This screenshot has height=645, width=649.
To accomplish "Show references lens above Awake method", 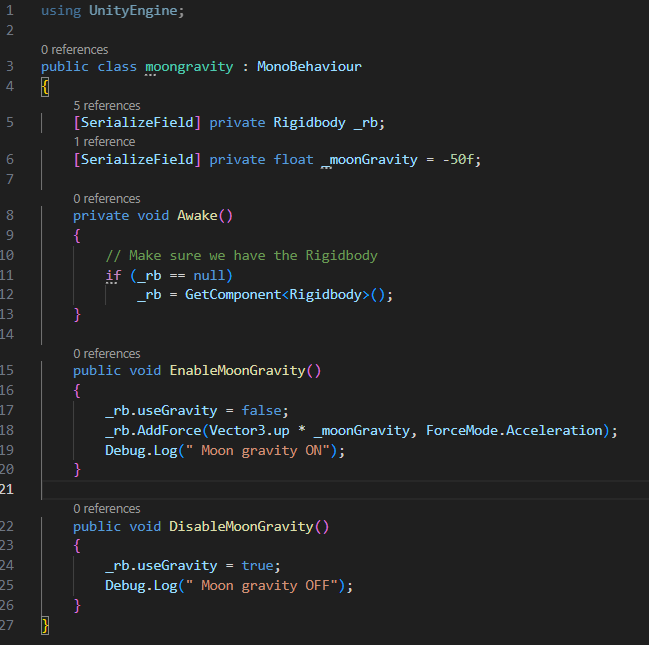I will point(107,198).
